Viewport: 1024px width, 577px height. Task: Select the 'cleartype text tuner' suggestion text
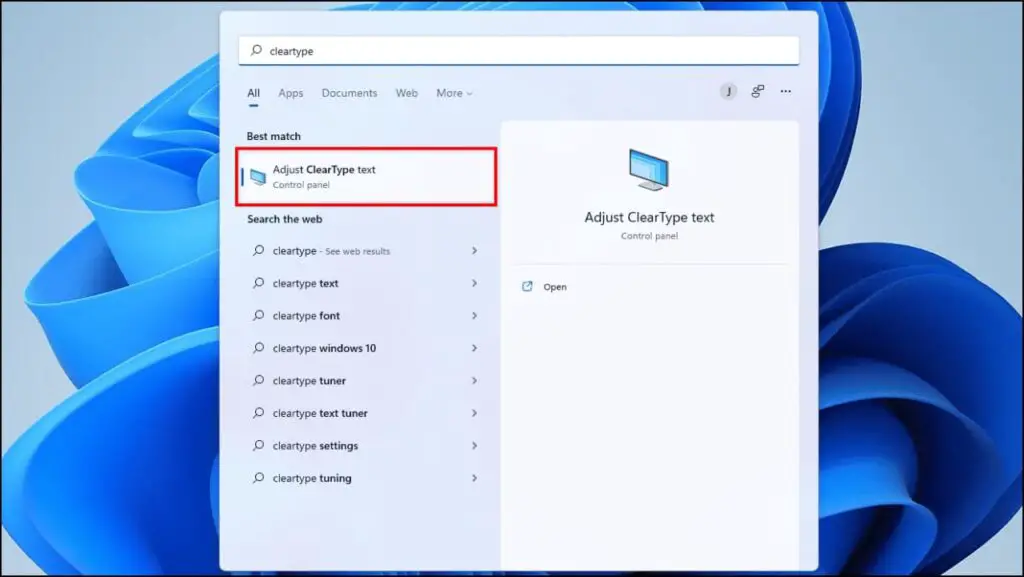(320, 413)
